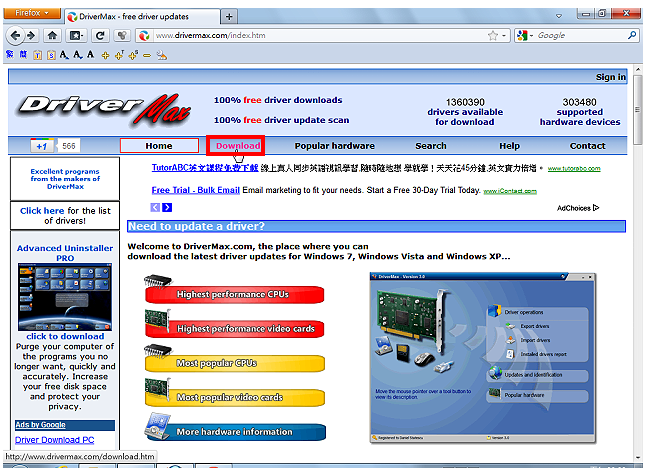Open the Download navigation item

click(x=238, y=146)
